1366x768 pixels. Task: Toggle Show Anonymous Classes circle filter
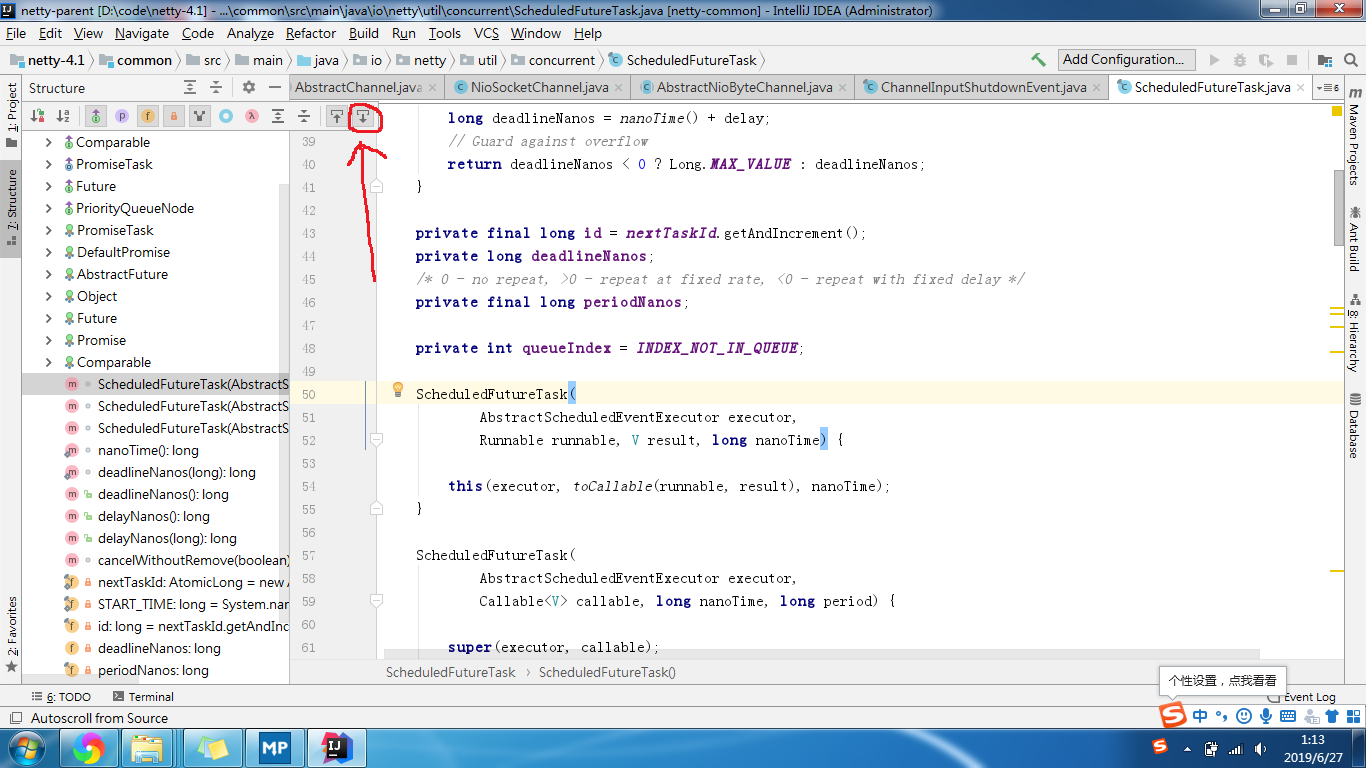click(x=226, y=116)
